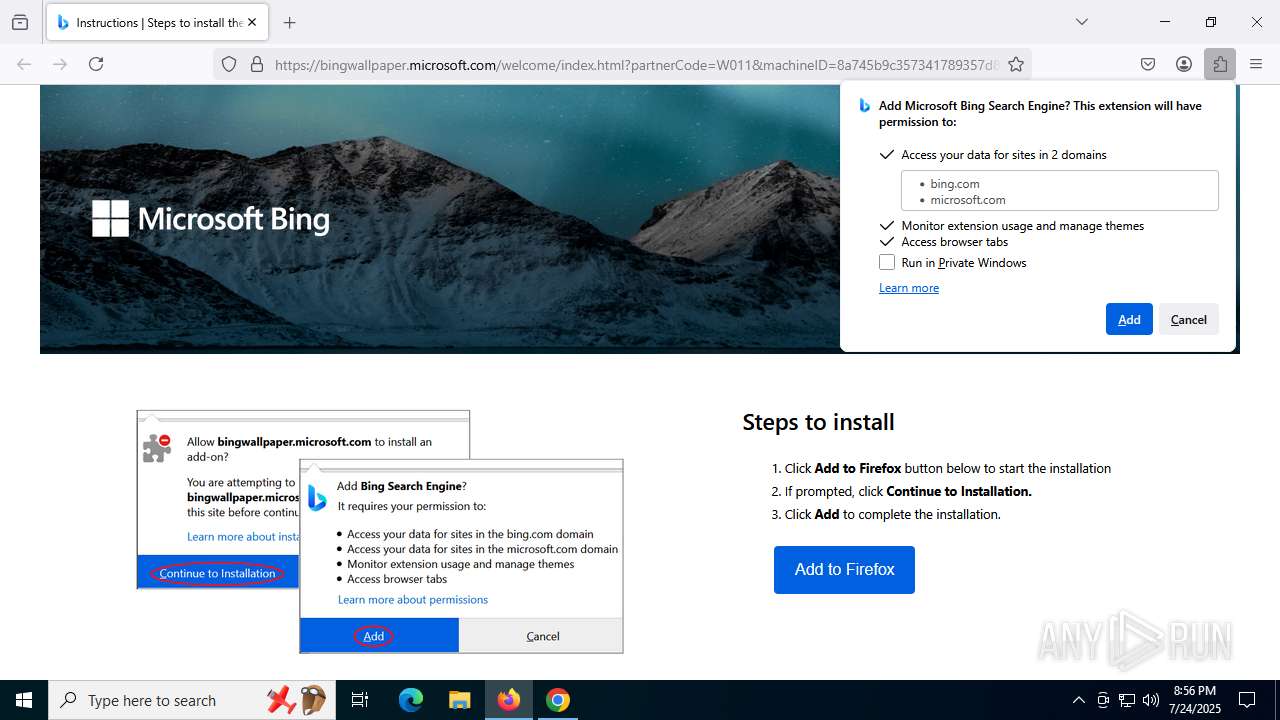Open the notification center icon

coord(1247,700)
